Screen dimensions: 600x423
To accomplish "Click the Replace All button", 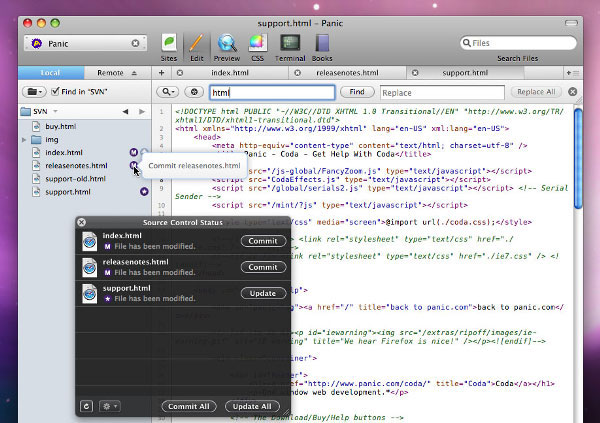I will 536,92.
